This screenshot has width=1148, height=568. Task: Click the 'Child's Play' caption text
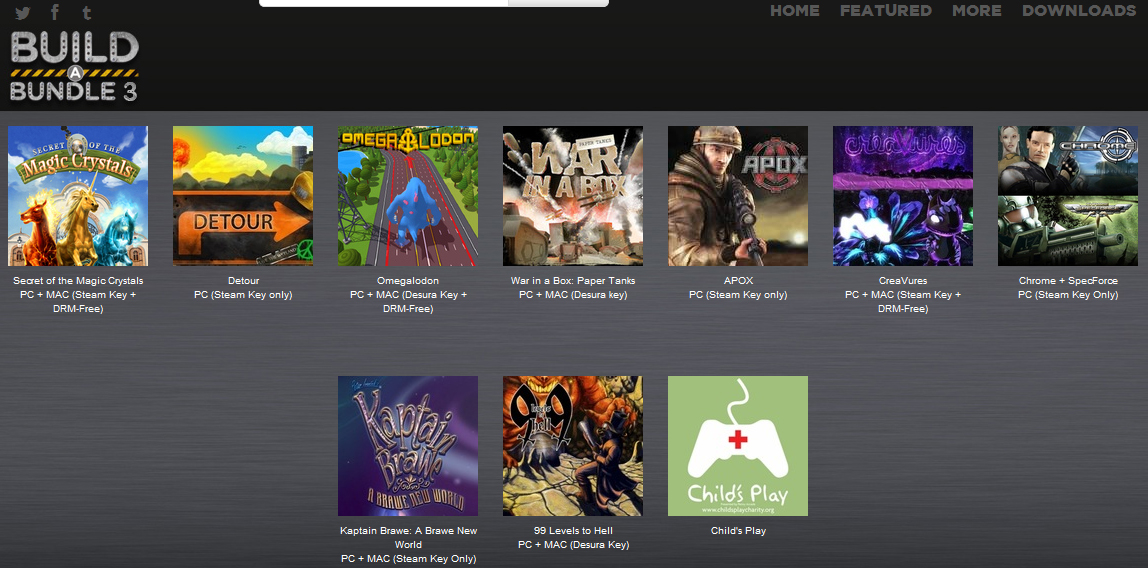pyautogui.click(x=738, y=531)
